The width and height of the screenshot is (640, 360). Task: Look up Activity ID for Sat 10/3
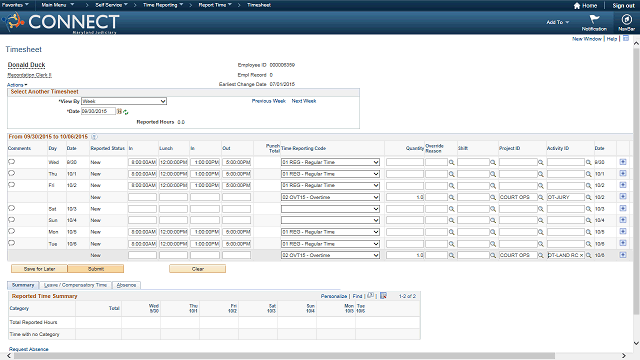coord(589,209)
